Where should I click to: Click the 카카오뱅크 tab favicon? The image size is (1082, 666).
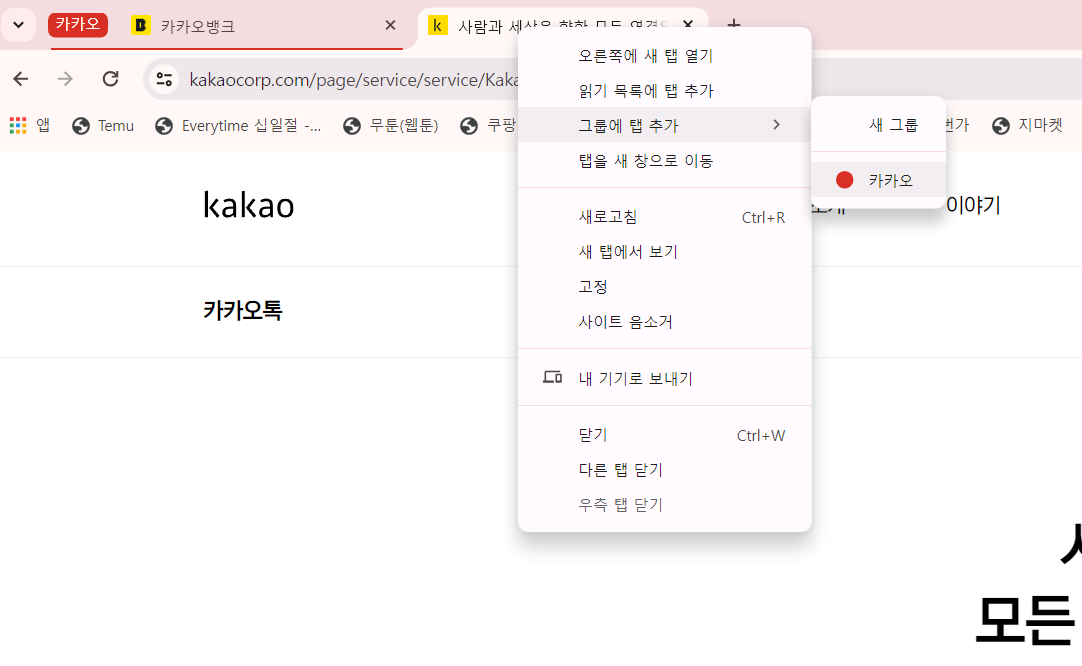(141, 26)
